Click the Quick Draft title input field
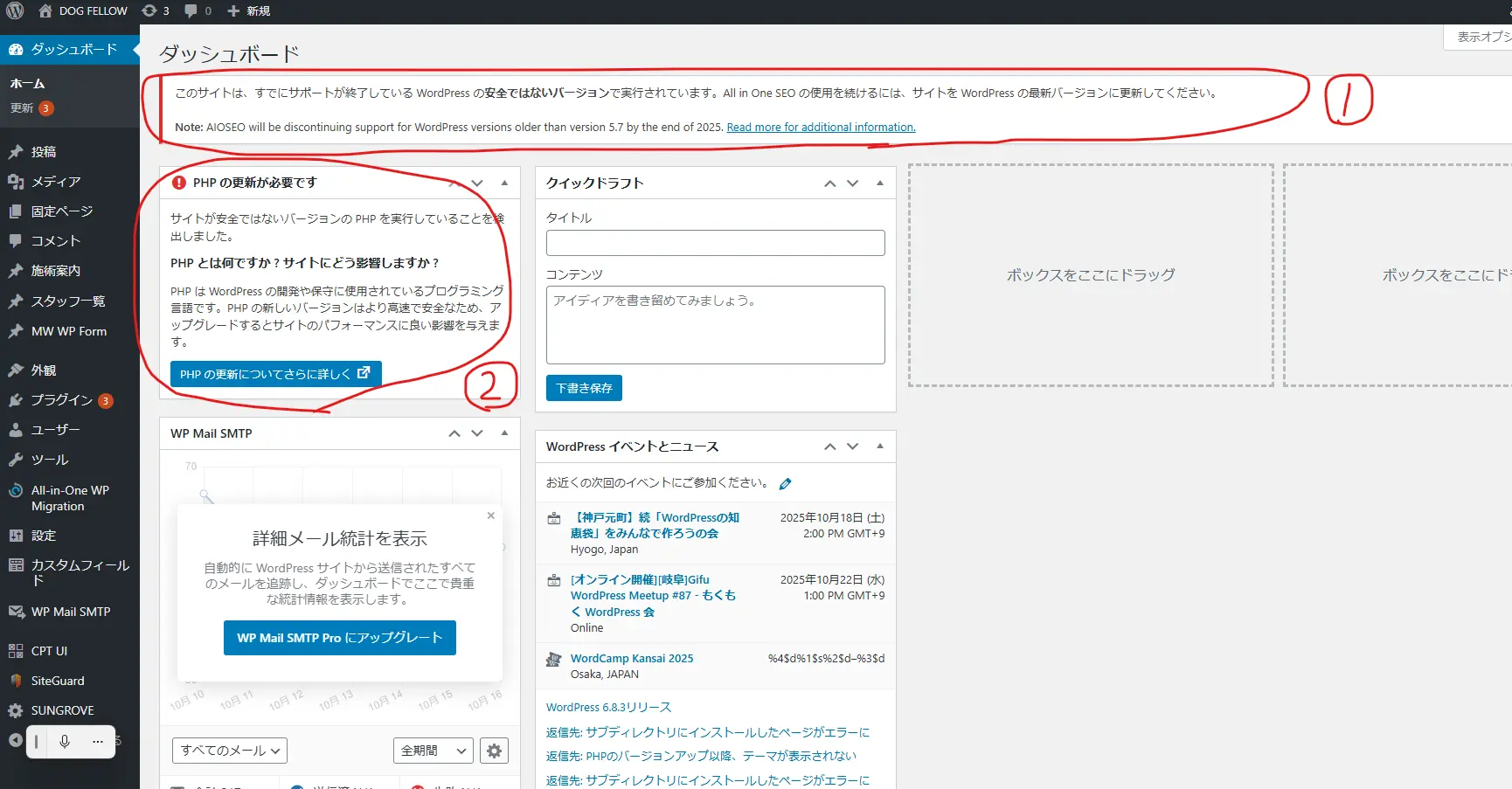The width and height of the screenshot is (1512, 789). [x=715, y=243]
